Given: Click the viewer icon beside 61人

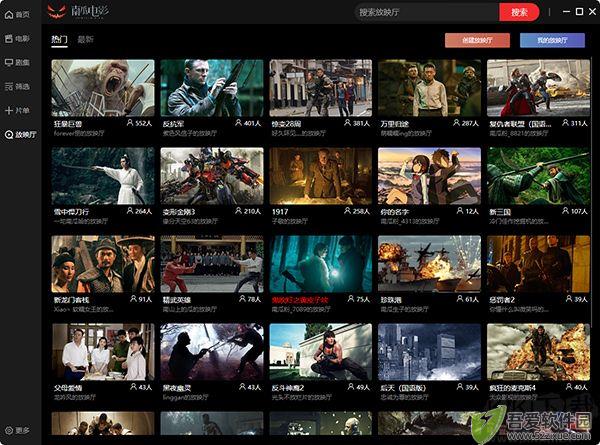Looking at the screenshot, I should point(460,299).
